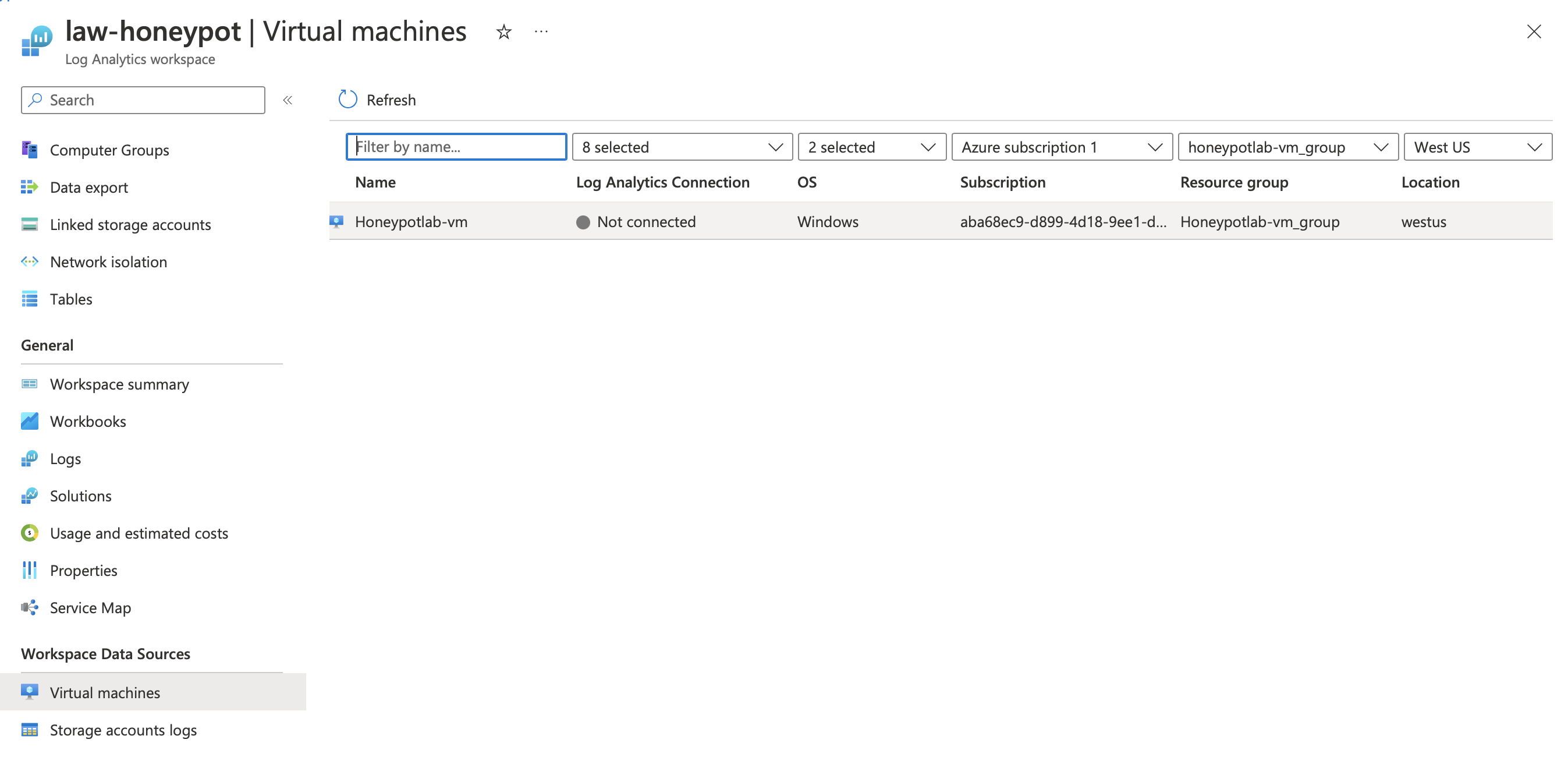
Task: Click the grey Not connected status dot
Action: click(x=583, y=222)
